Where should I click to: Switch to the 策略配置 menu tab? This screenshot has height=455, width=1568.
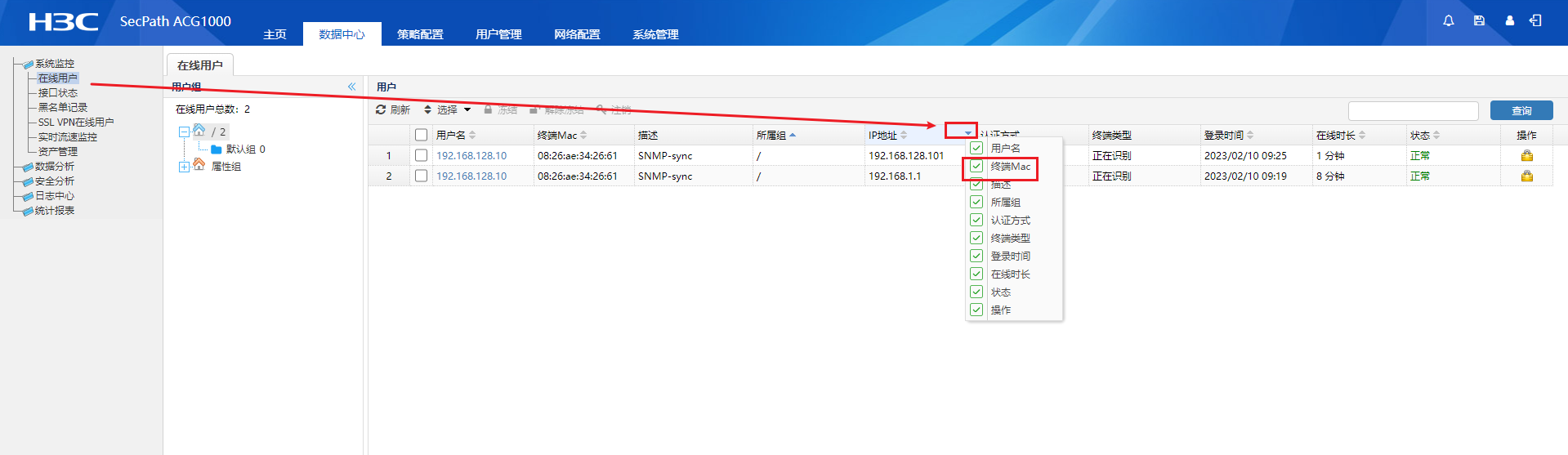420,34
